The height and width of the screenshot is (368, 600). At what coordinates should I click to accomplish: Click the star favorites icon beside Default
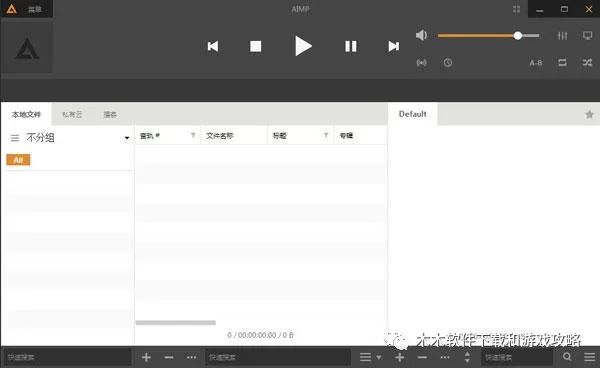pyautogui.click(x=589, y=114)
